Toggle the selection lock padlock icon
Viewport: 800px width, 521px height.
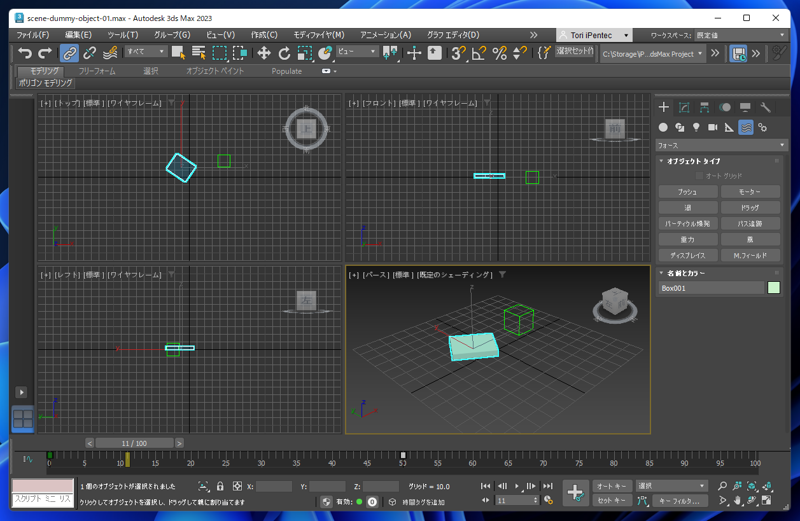tap(220, 487)
